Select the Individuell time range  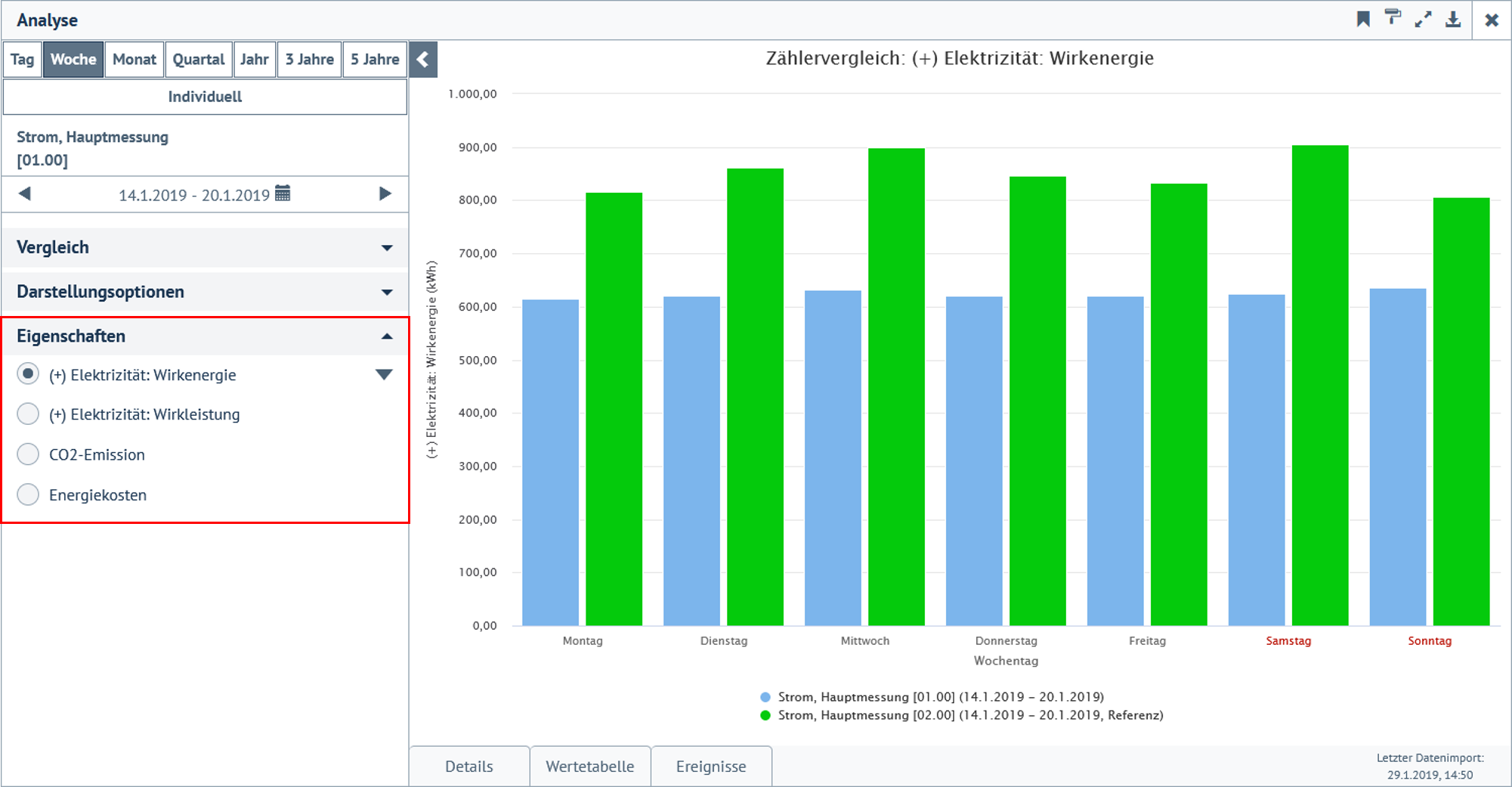click(x=205, y=97)
